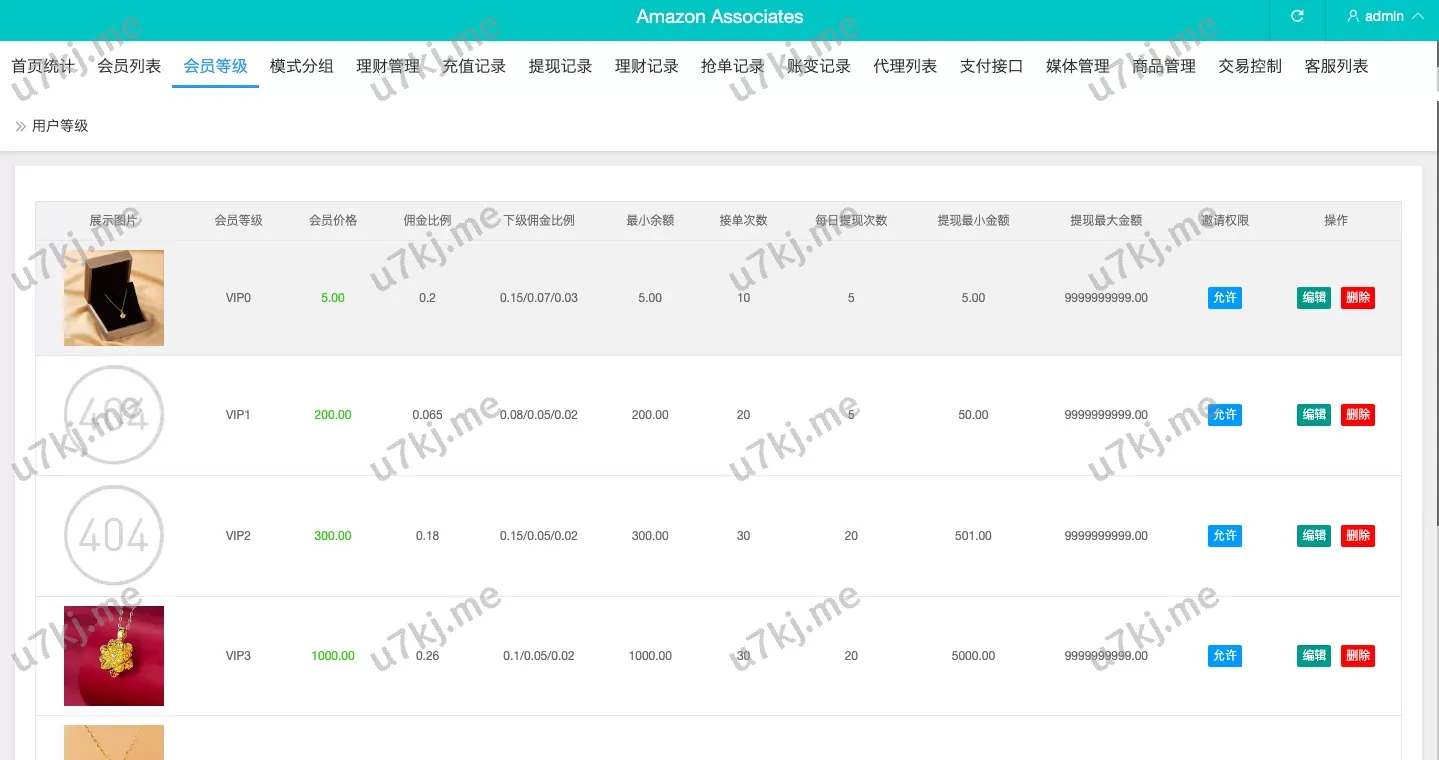Open the 客服列表 tab
The width and height of the screenshot is (1439, 760).
click(1336, 66)
